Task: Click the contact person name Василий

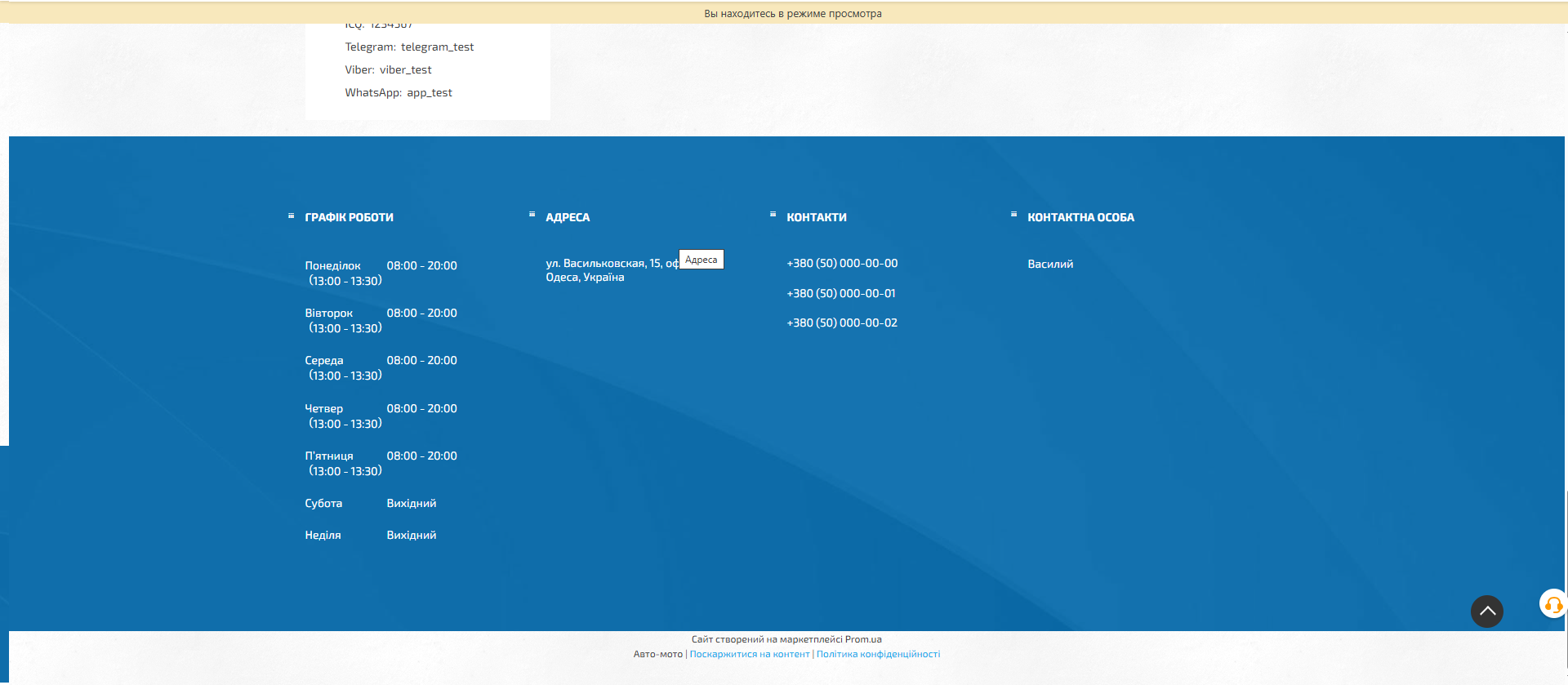Action: pos(1050,264)
